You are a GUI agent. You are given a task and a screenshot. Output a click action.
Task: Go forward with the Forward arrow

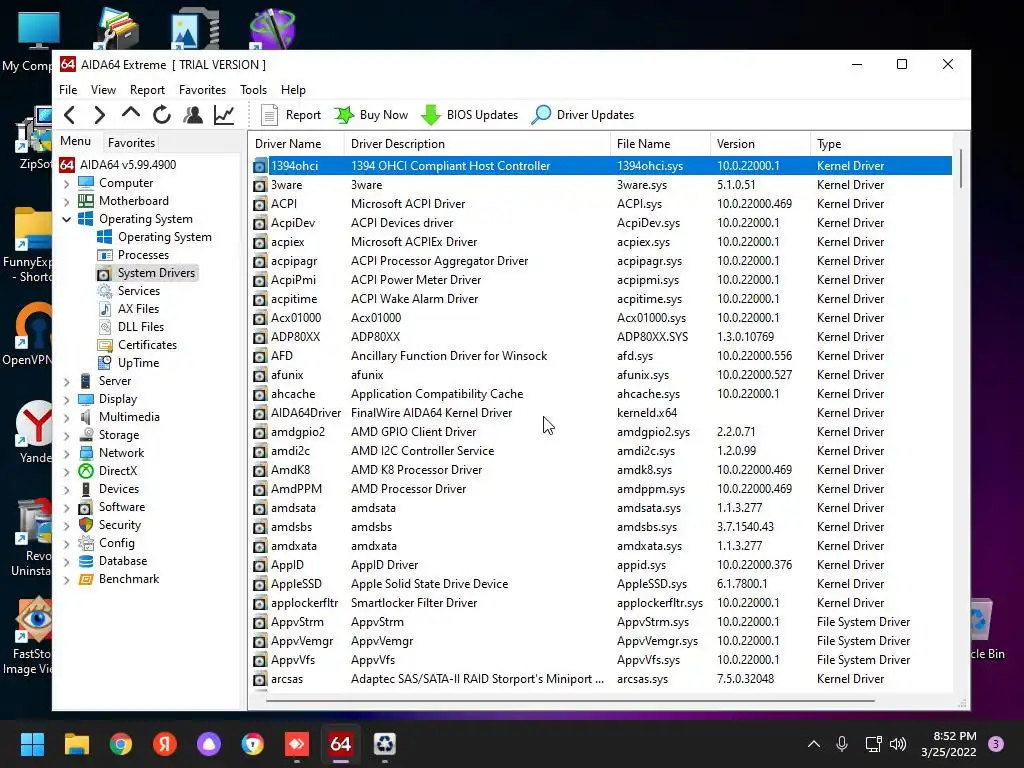99,115
